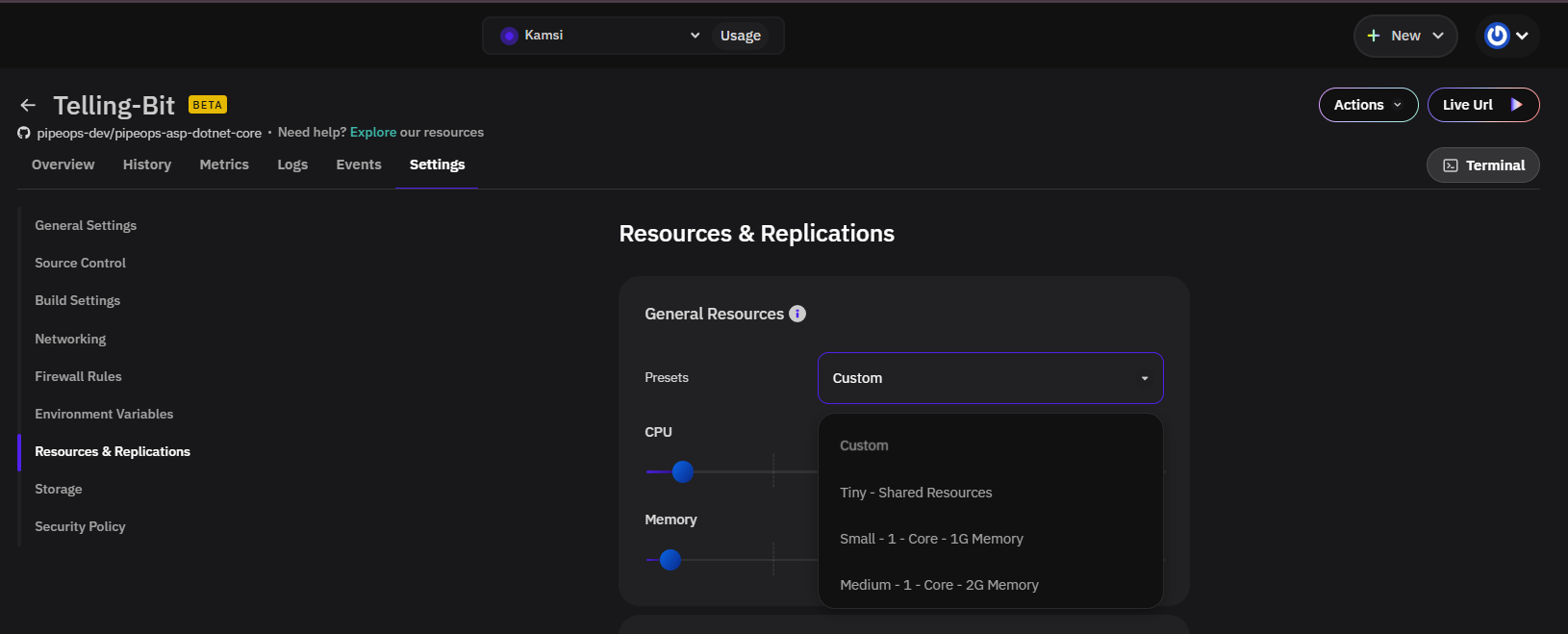Click the chevron next to the profile avatar
The height and width of the screenshot is (634, 1568).
click(x=1522, y=36)
